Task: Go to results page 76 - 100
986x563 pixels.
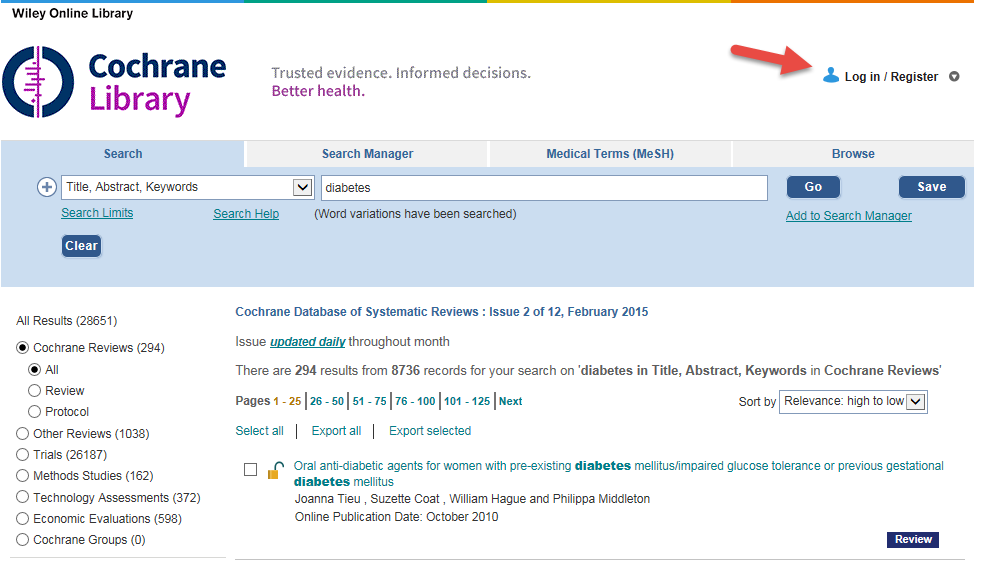Action: pos(415,401)
